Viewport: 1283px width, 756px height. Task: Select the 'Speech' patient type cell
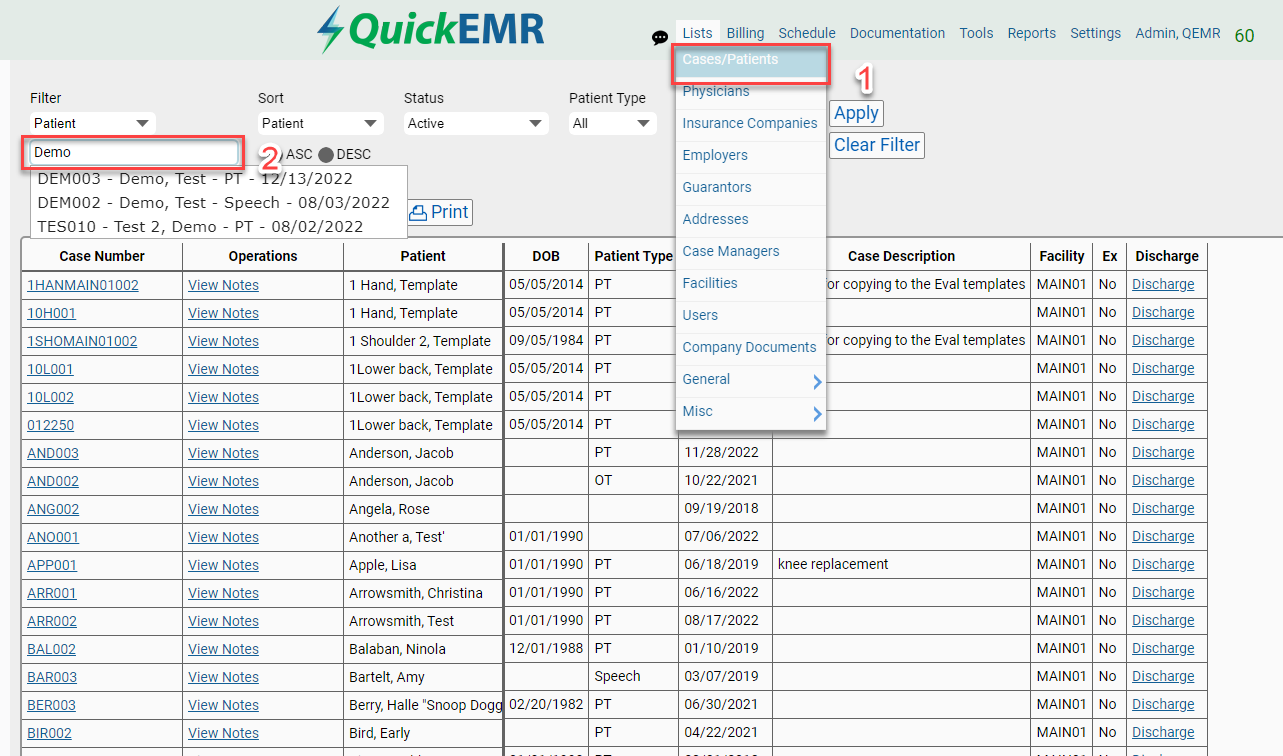point(633,677)
